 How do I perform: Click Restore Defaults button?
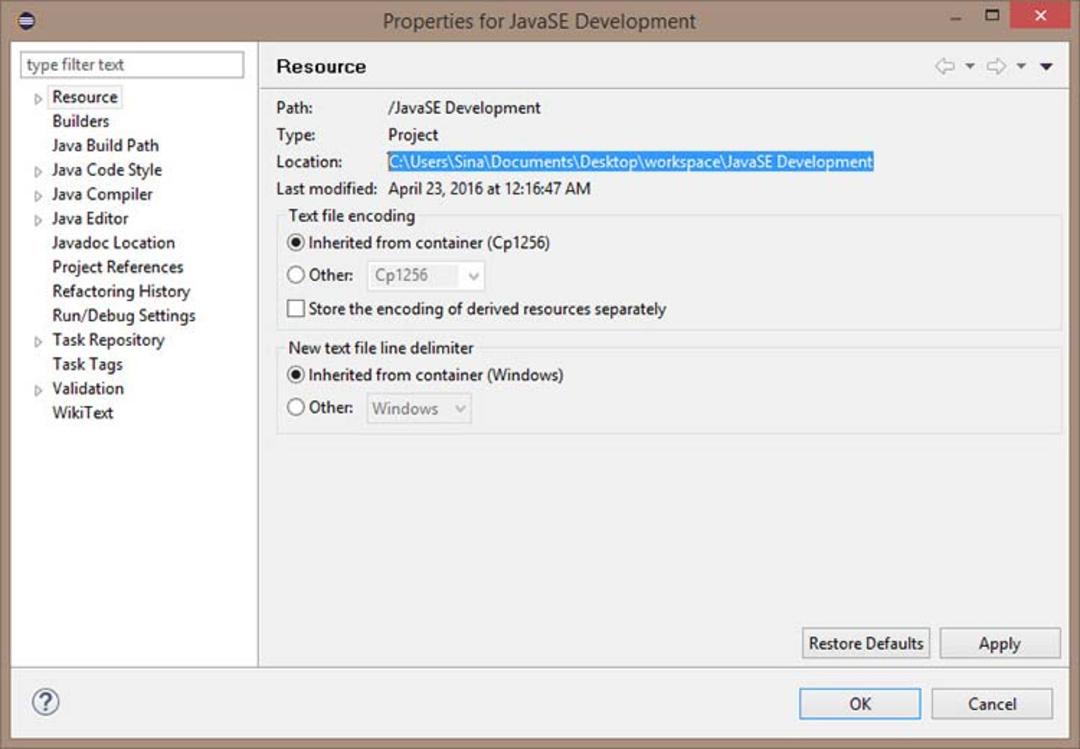866,643
